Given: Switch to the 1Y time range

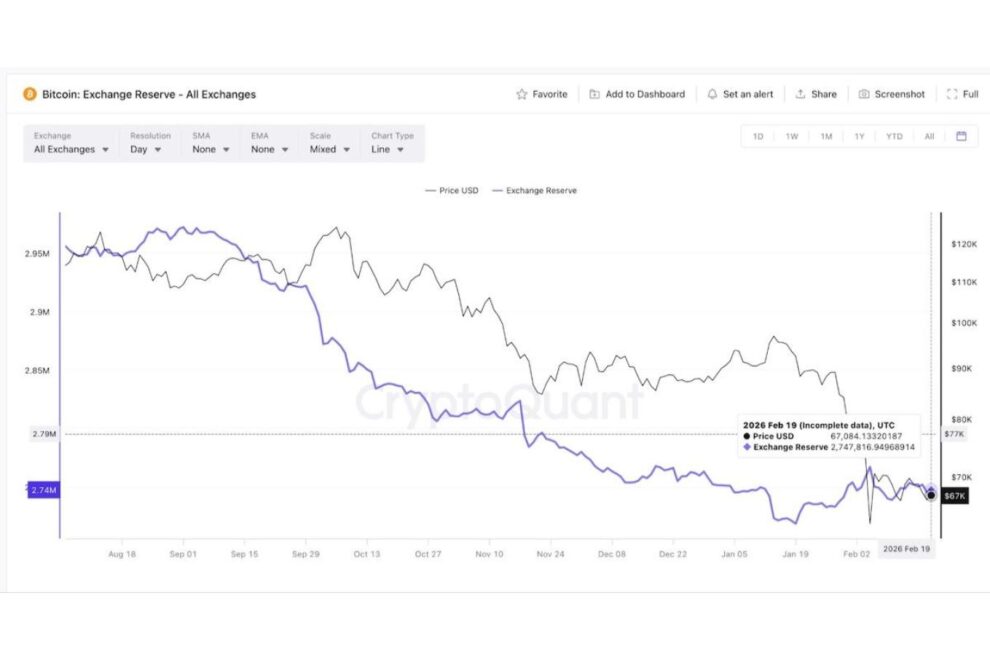Looking at the screenshot, I should pos(860,135).
